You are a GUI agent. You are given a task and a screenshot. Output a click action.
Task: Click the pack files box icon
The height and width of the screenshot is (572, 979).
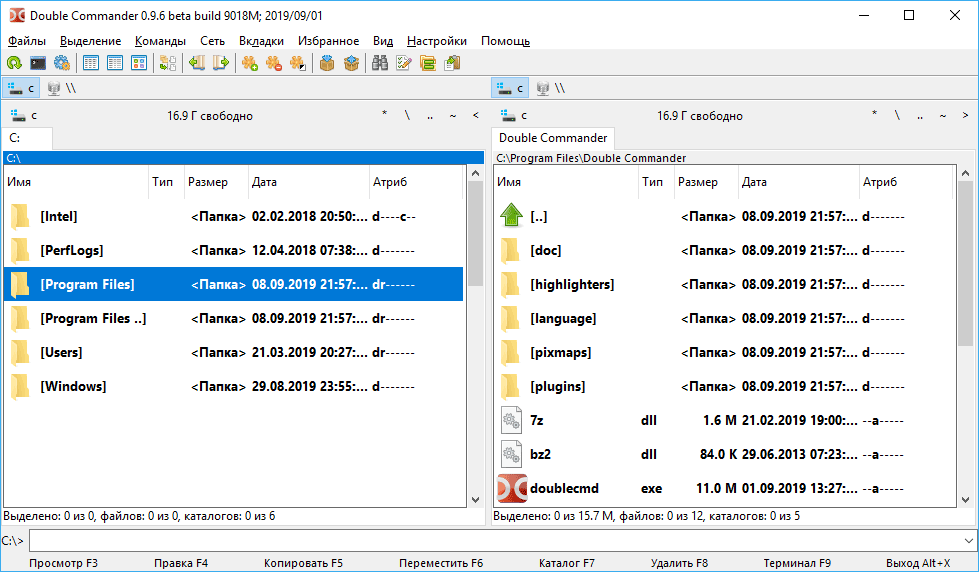pyautogui.click(x=326, y=63)
